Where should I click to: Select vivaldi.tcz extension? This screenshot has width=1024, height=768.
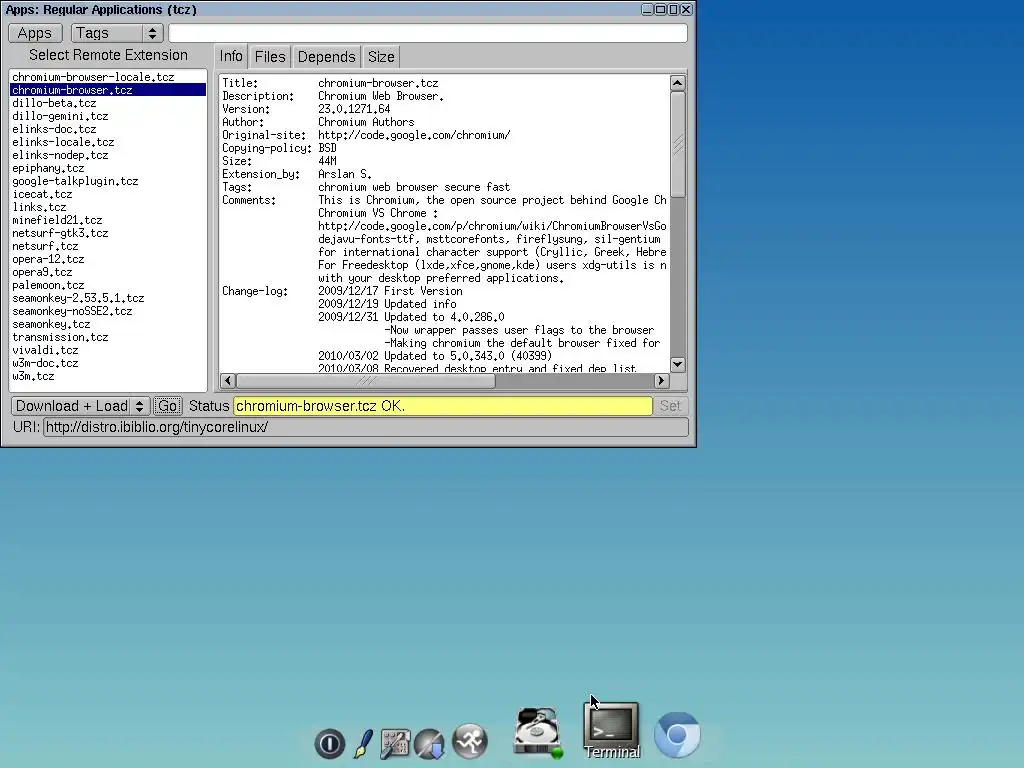pos(108,351)
